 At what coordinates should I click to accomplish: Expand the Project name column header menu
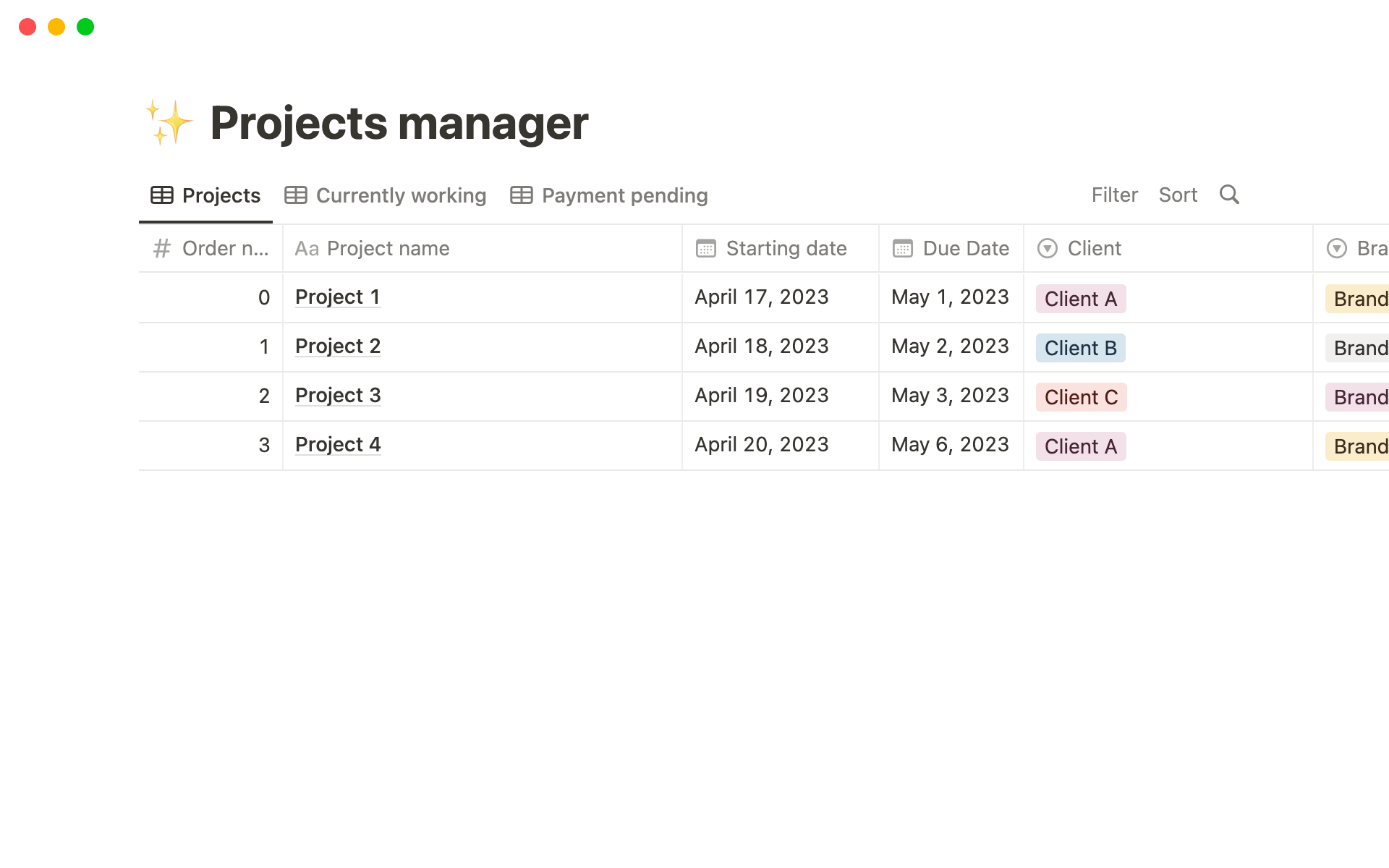(x=388, y=248)
